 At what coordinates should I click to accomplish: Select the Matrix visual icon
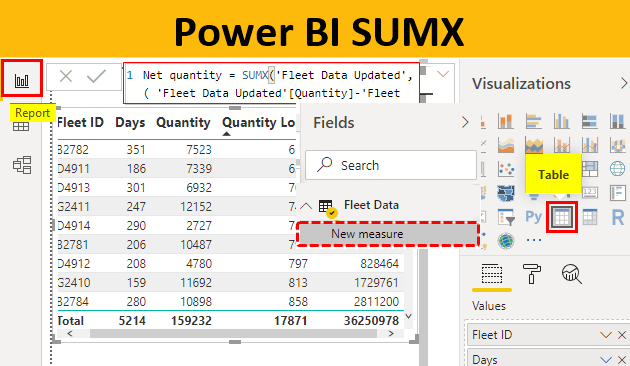pos(589,217)
